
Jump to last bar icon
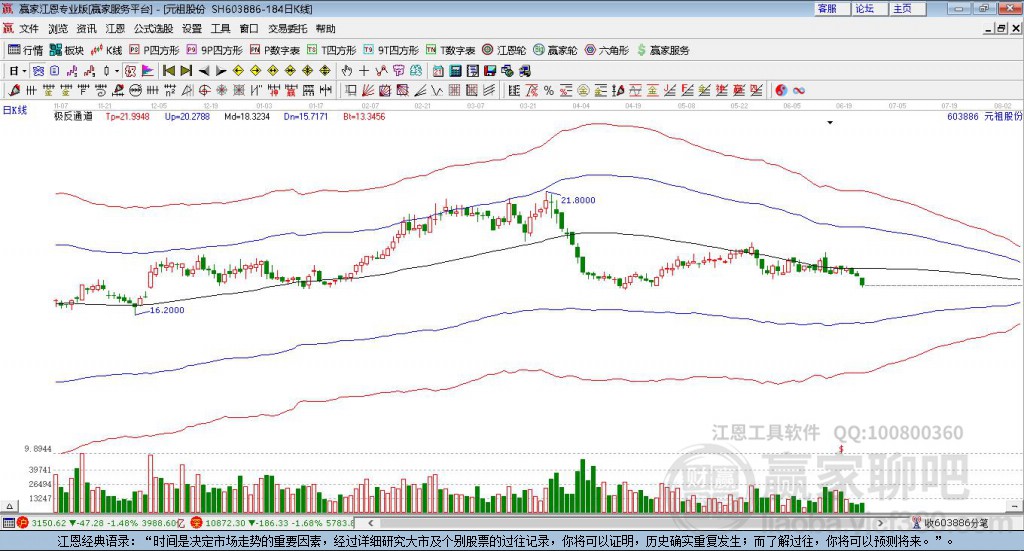186,71
